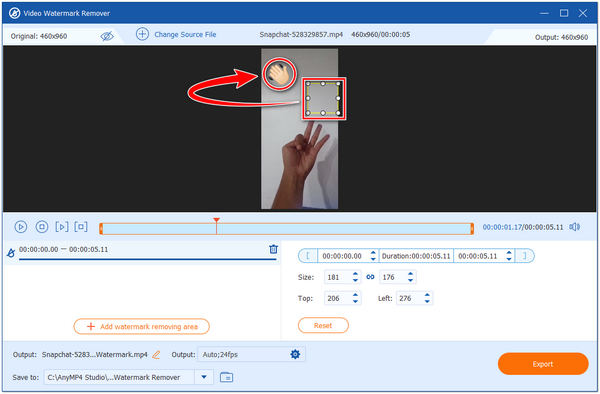Click the watermark brush icon beside segment
This screenshot has height=394, width=600.
[11, 252]
